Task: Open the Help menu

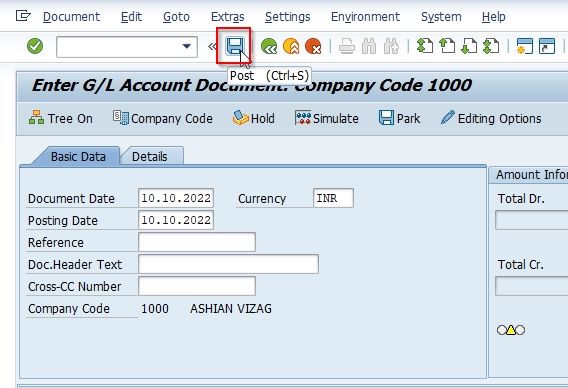Action: click(x=493, y=17)
